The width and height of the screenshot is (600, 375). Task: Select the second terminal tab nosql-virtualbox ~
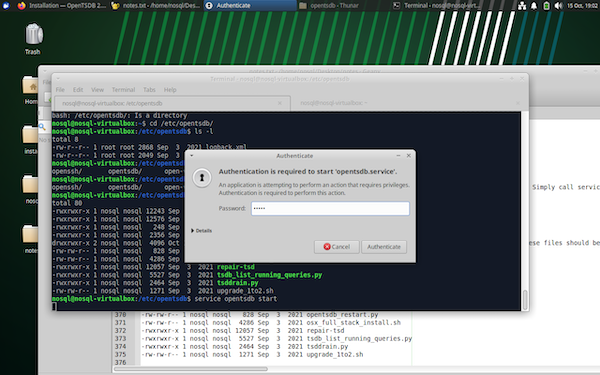408,103
